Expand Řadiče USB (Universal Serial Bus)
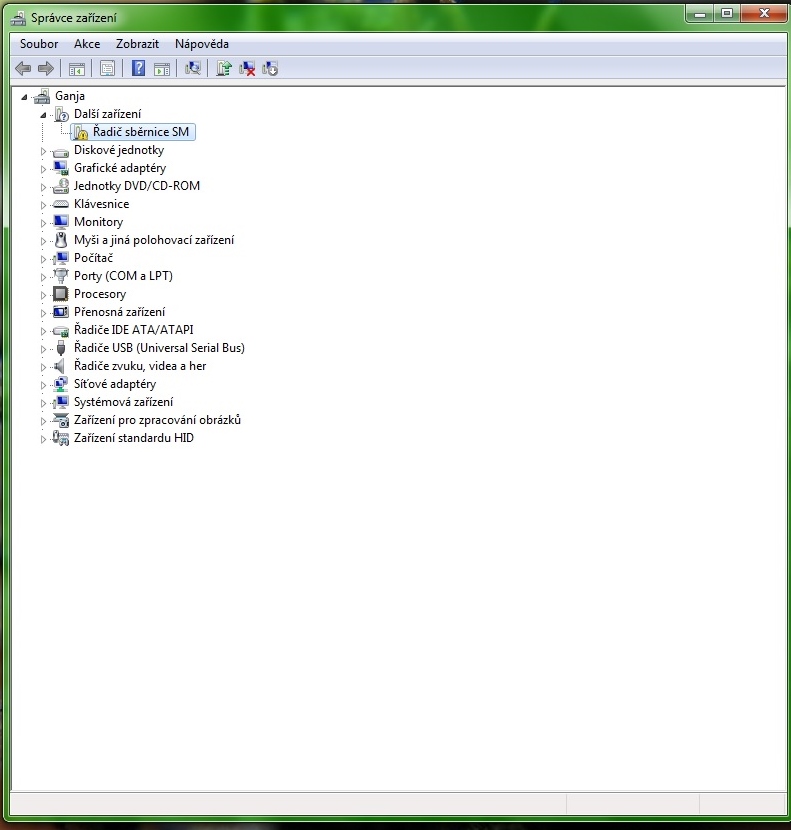This screenshot has width=791, height=830. [x=43, y=349]
